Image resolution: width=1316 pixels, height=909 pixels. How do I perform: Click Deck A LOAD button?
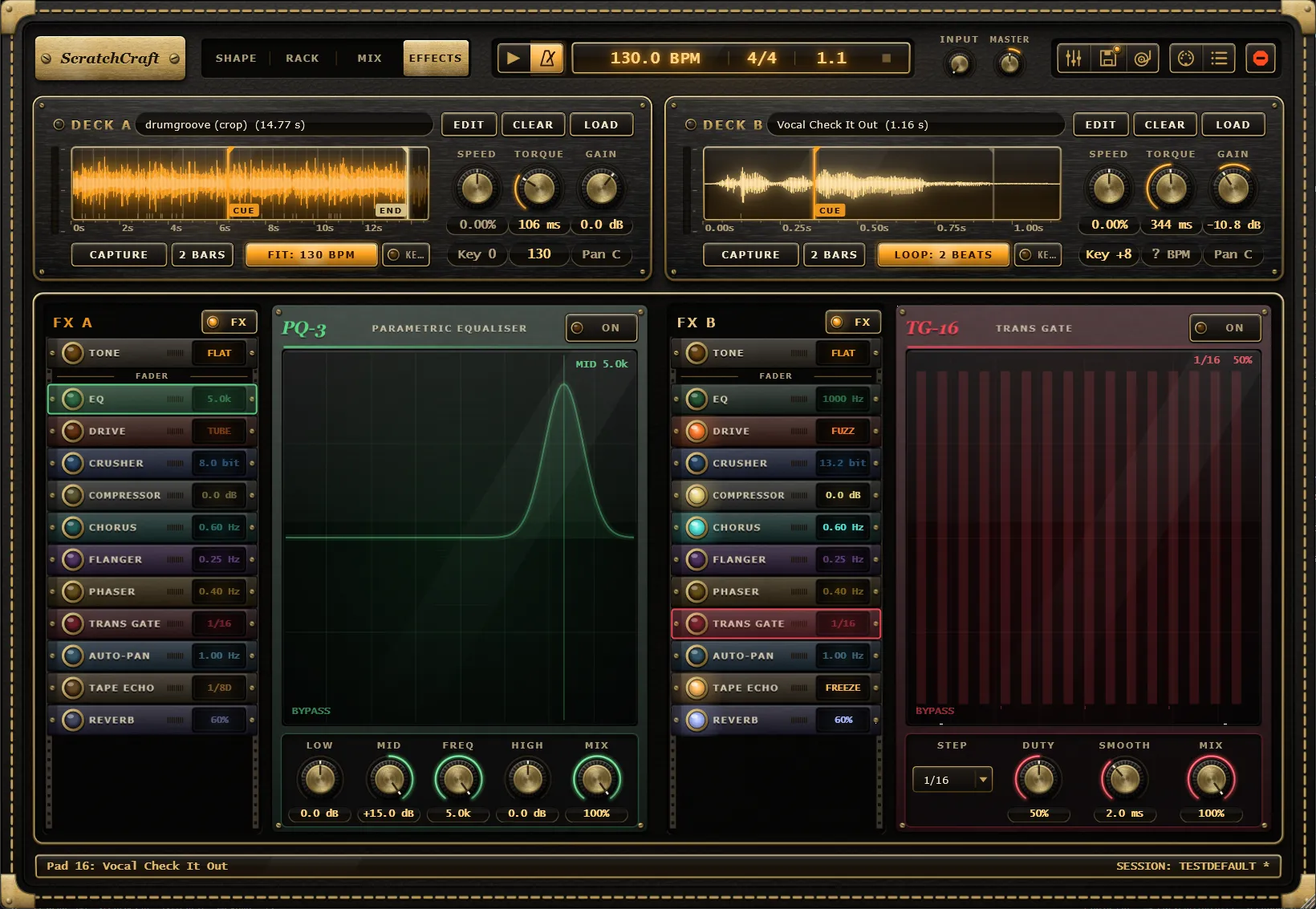click(601, 124)
